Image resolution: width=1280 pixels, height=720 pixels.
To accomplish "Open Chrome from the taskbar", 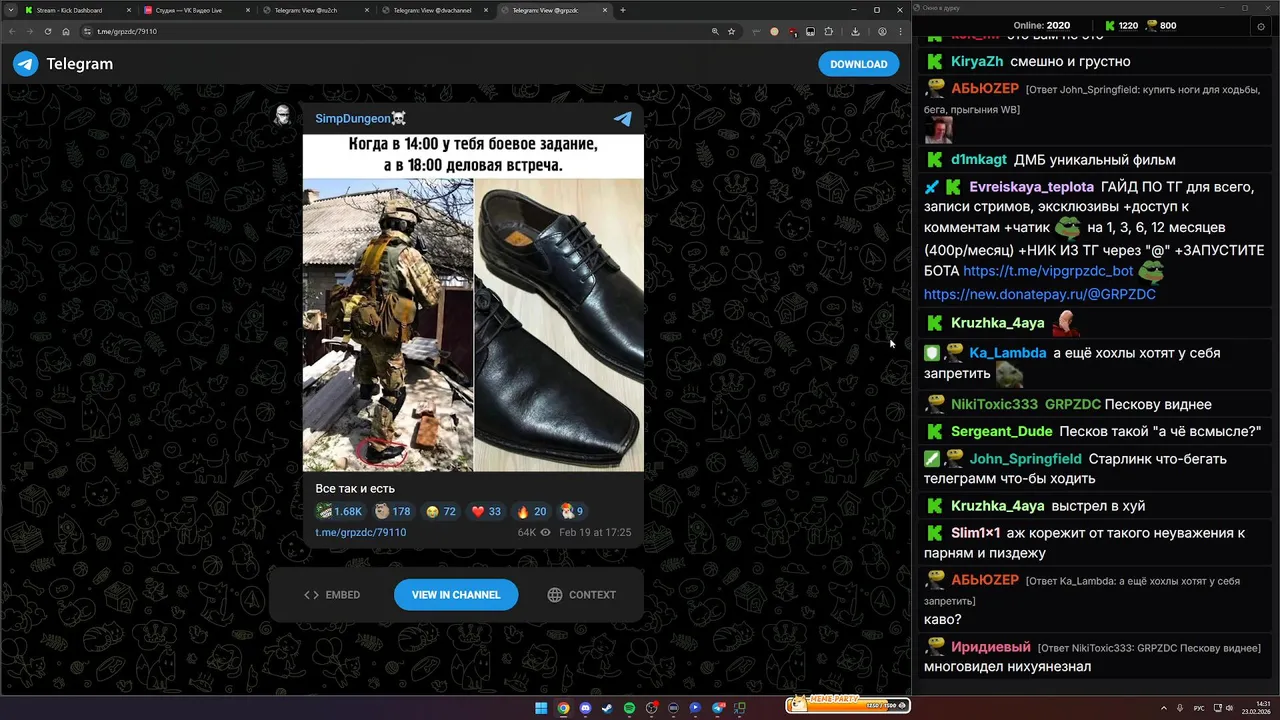I will (563, 708).
